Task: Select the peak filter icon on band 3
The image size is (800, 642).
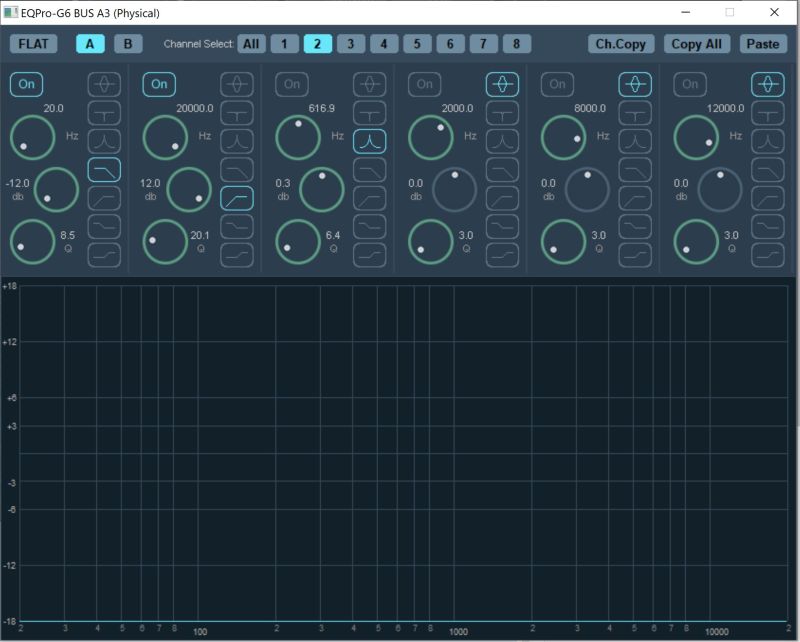Action: (x=368, y=142)
